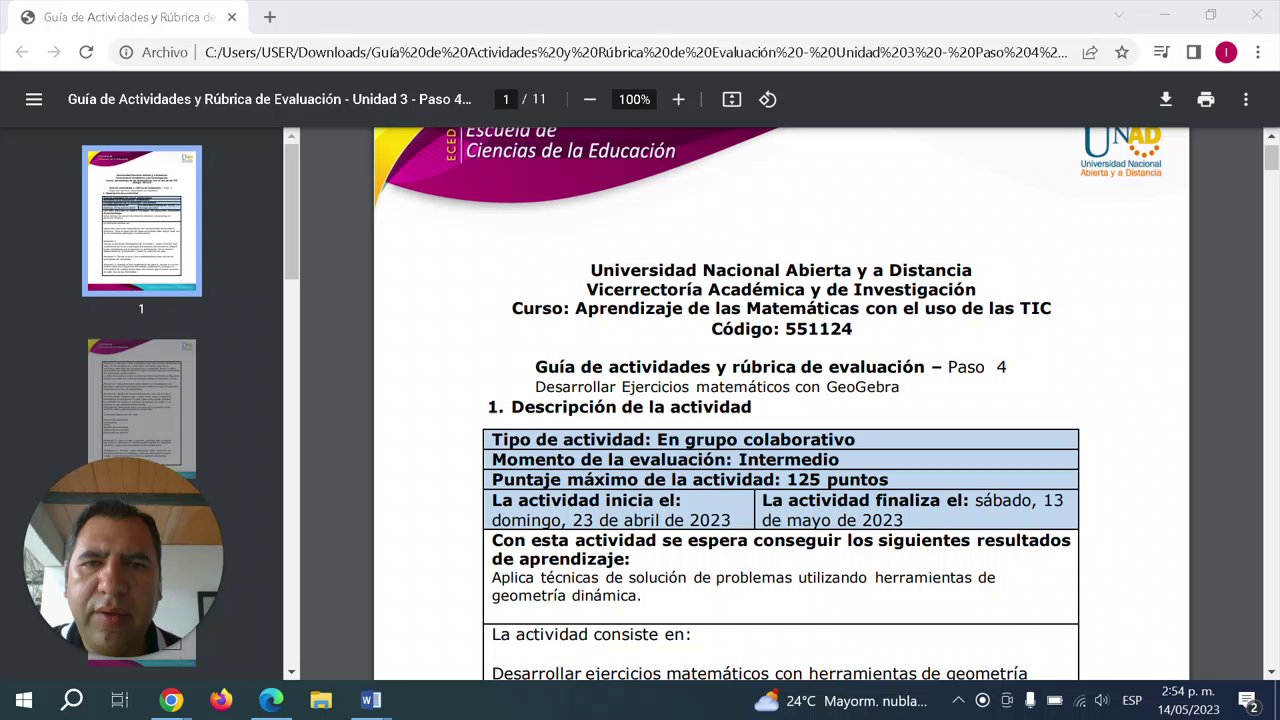Zoom in on the PDF document

pos(678,99)
